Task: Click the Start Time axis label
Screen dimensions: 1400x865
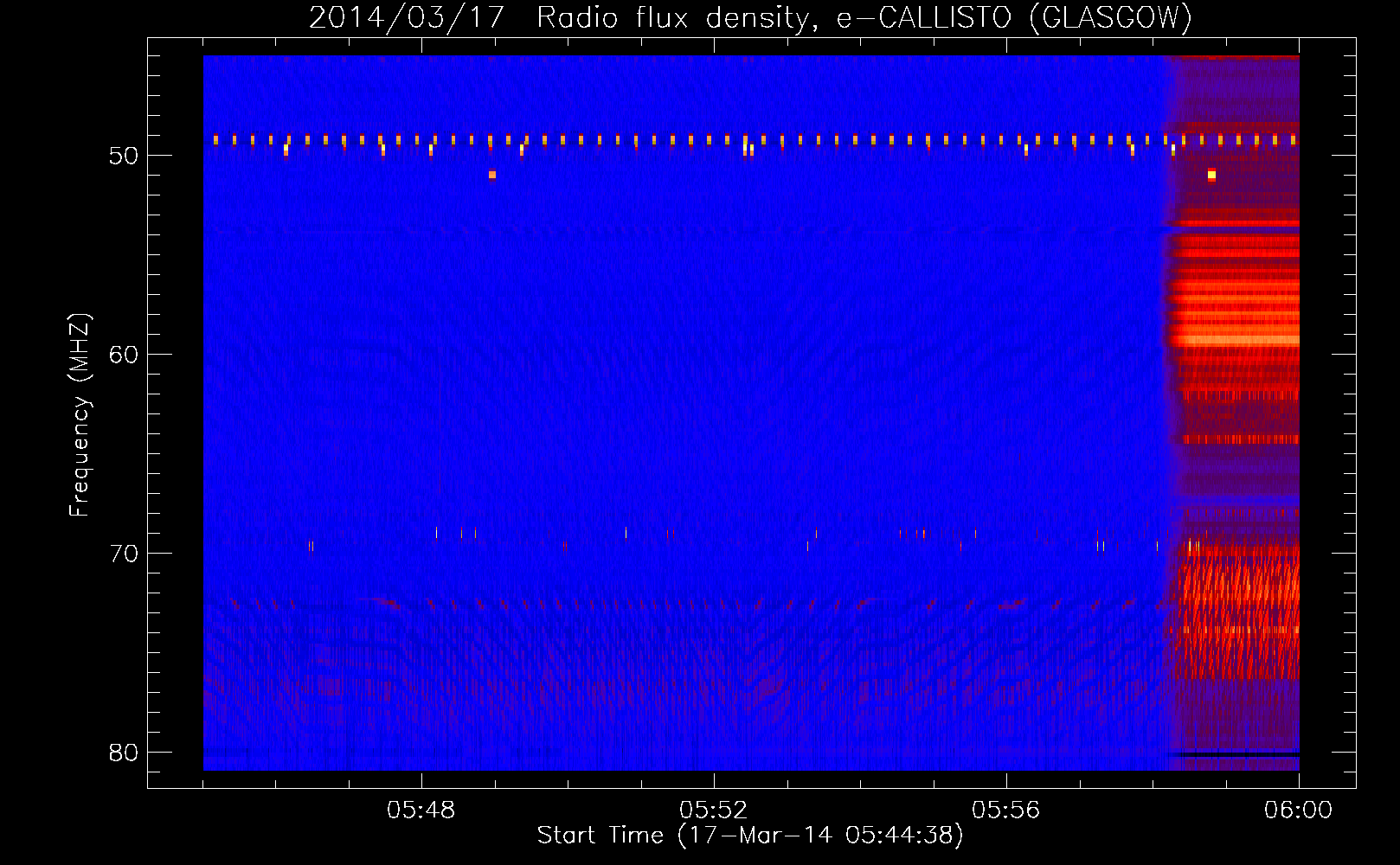Action: coord(750,835)
